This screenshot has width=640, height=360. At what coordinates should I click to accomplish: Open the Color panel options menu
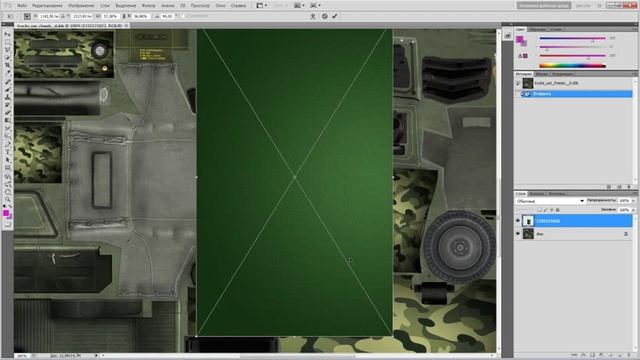coord(634,29)
